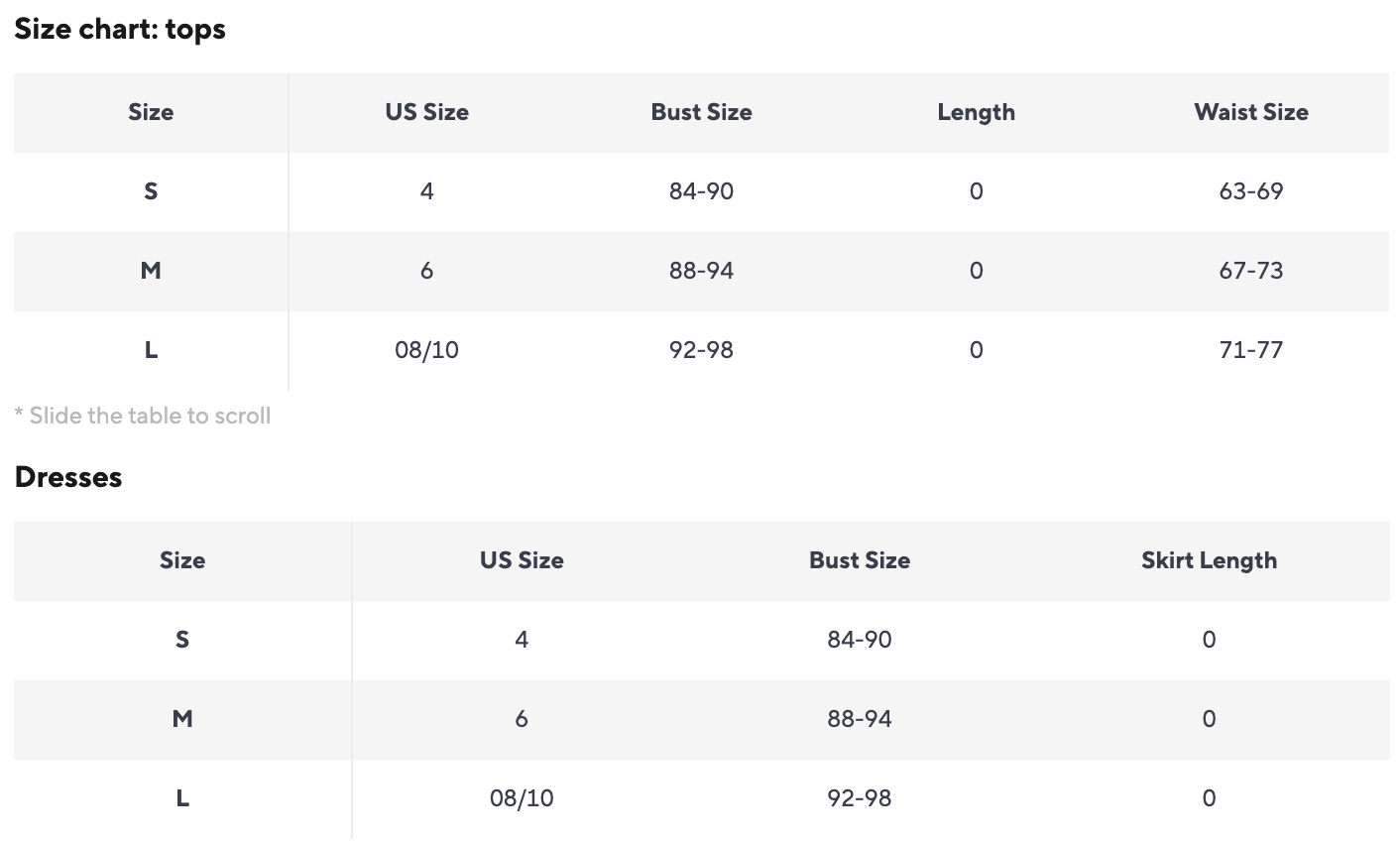
Task: Select the 67-73 waist size value
Action: click(1250, 271)
